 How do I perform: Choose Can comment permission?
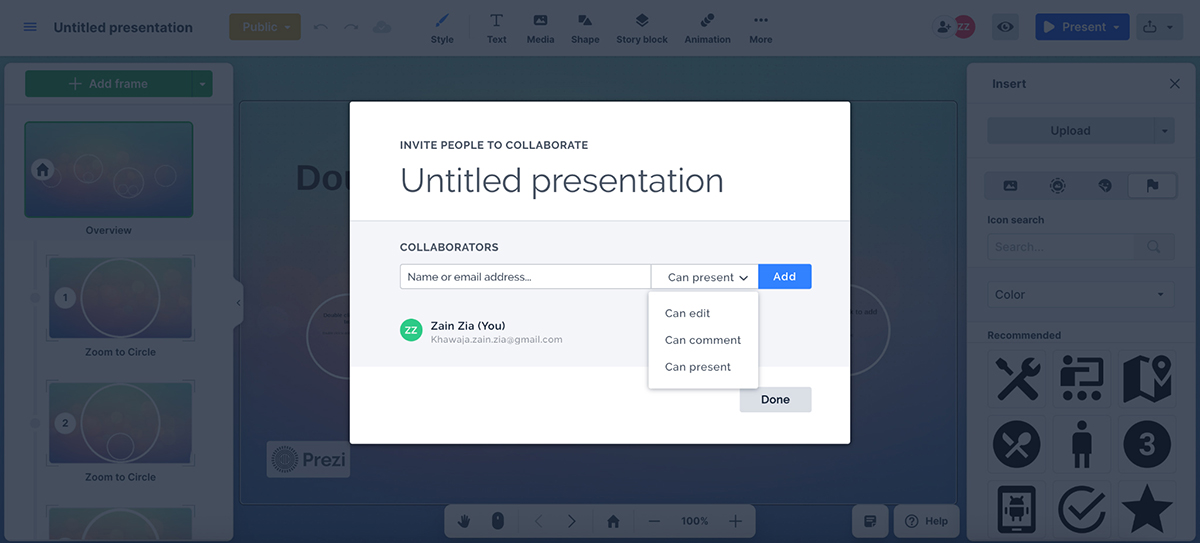(x=703, y=340)
